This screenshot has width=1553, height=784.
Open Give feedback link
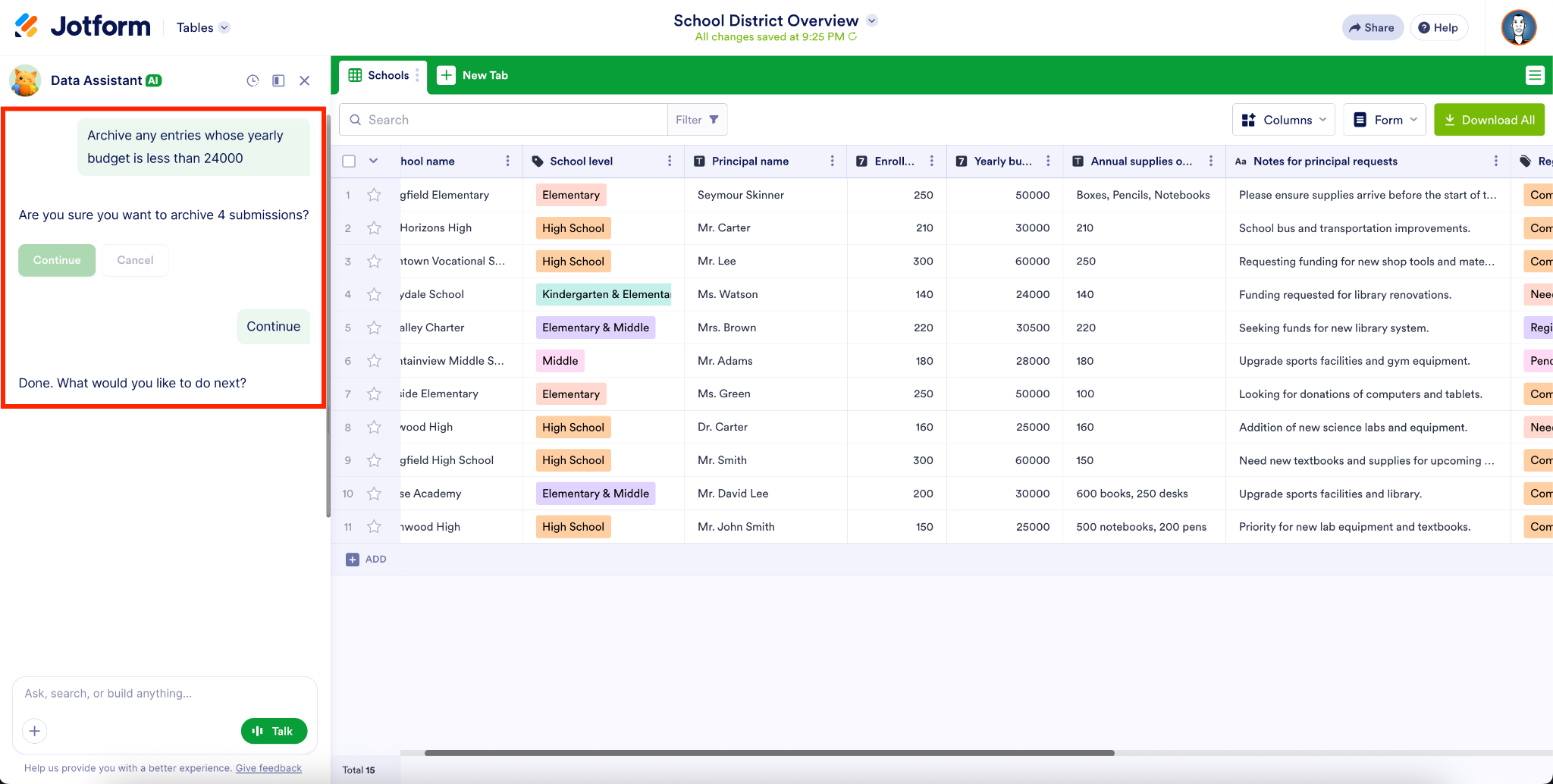[268, 768]
